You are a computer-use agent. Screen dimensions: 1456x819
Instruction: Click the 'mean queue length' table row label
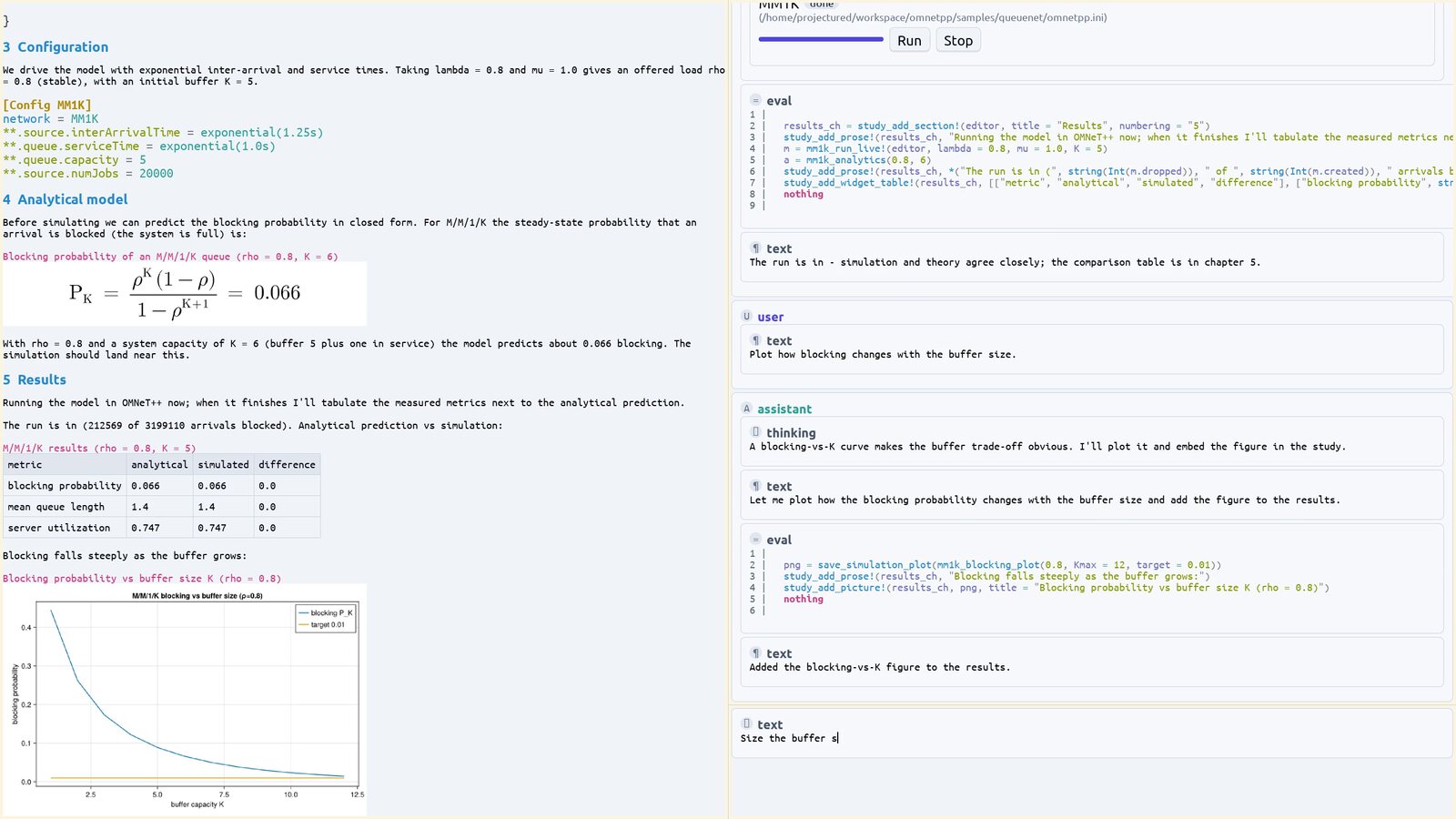coord(56,507)
